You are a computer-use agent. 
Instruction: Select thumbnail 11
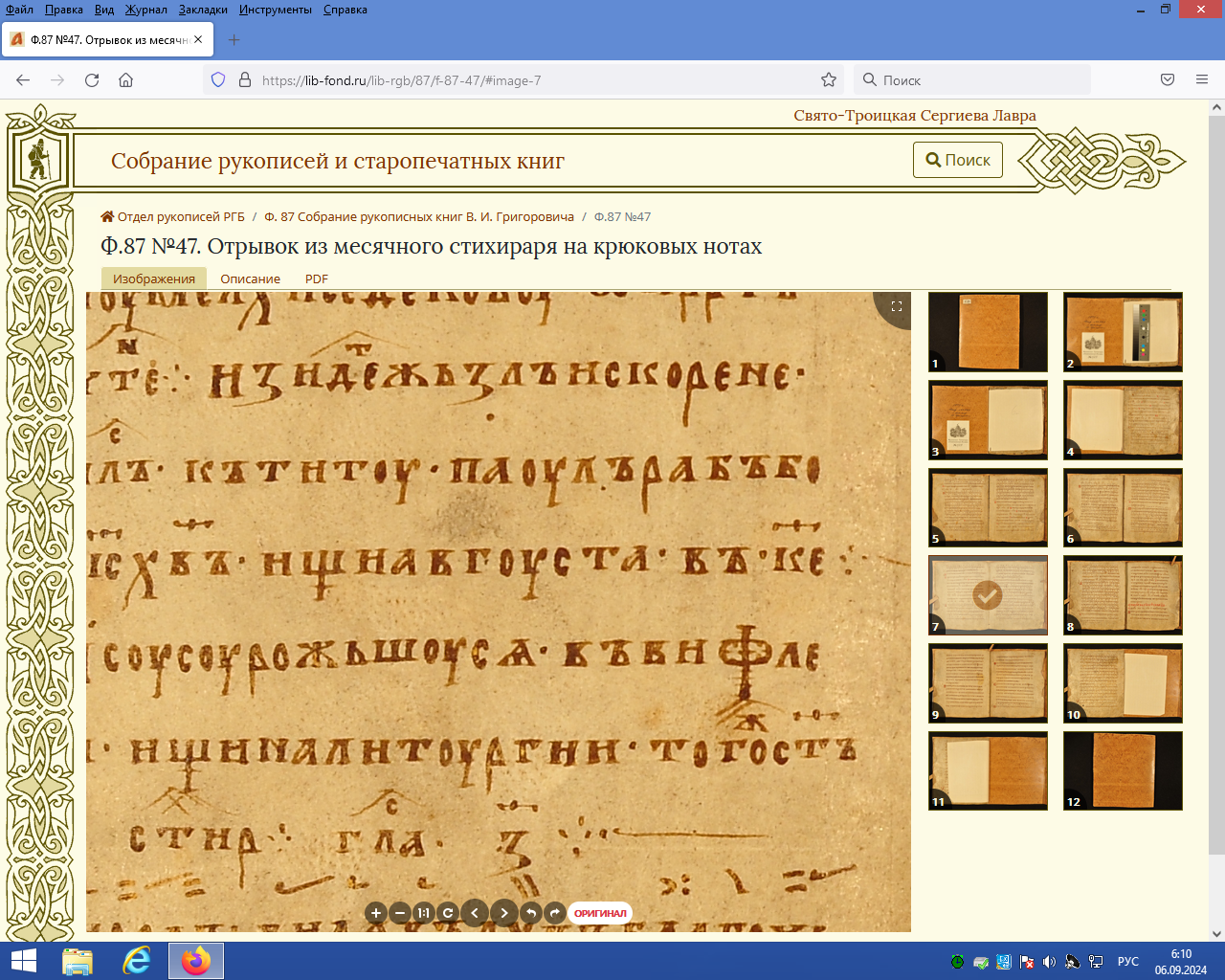pyautogui.click(x=988, y=771)
